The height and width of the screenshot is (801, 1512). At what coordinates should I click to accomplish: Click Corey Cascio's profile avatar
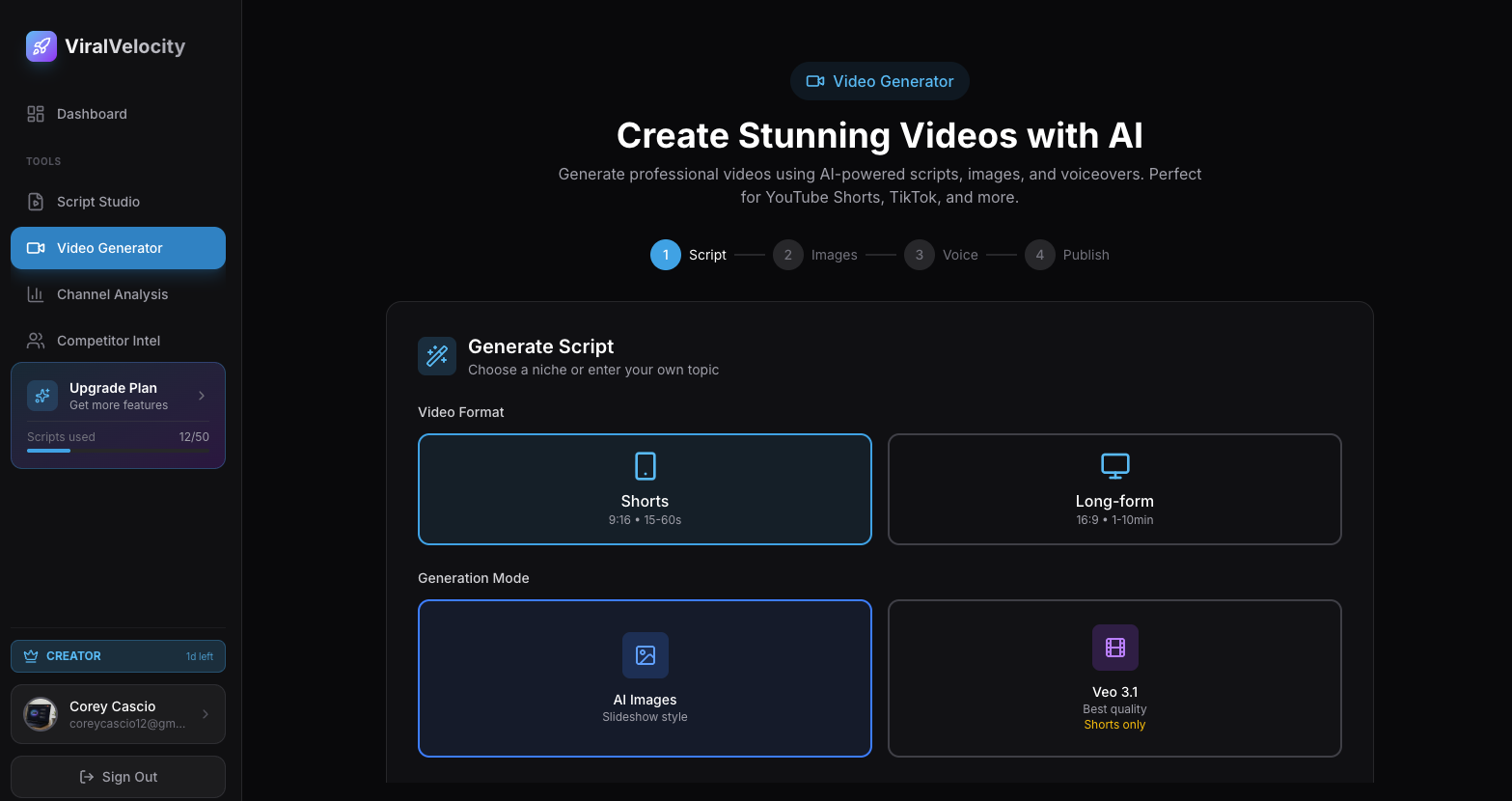coord(40,714)
